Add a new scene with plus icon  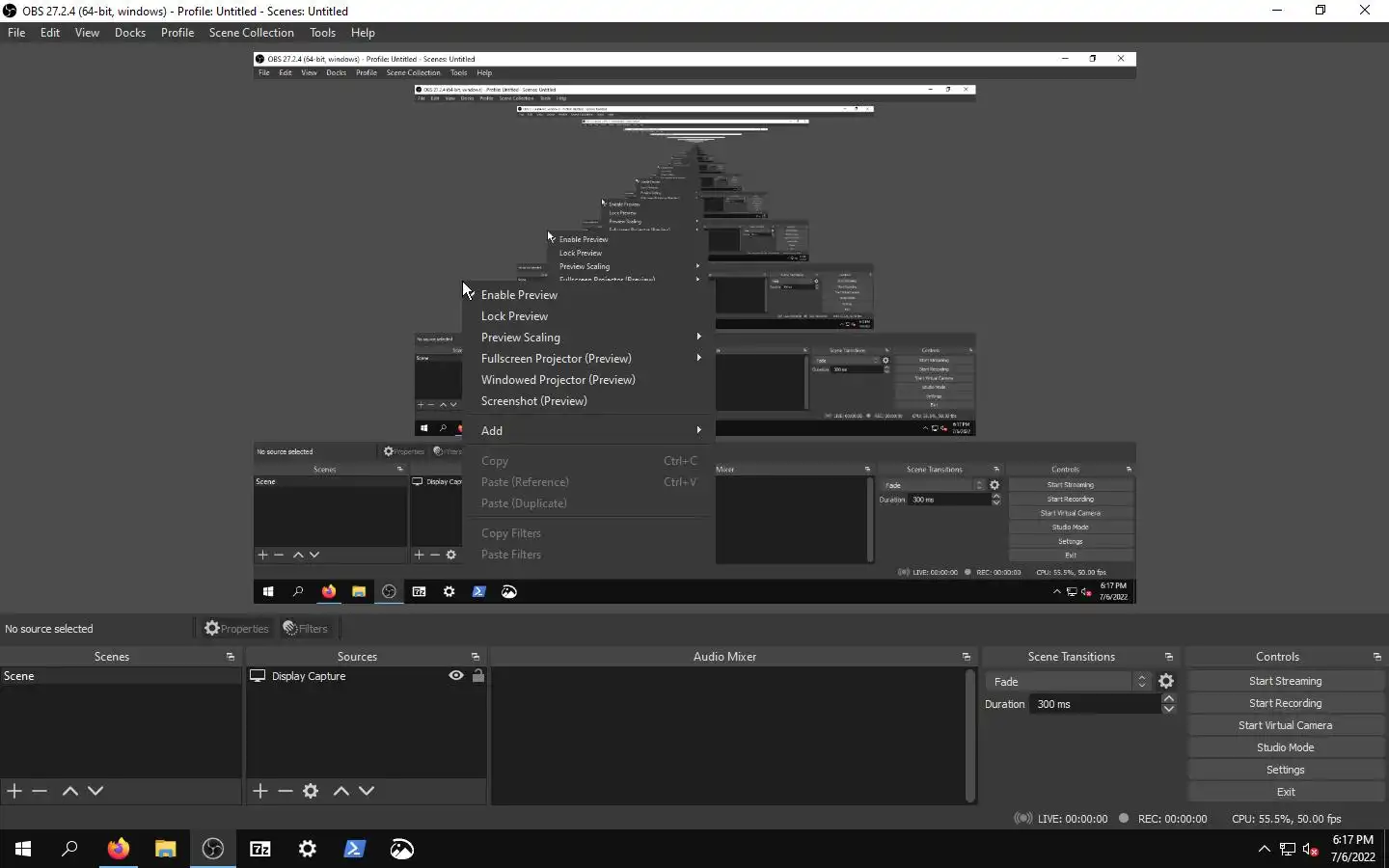click(x=14, y=791)
